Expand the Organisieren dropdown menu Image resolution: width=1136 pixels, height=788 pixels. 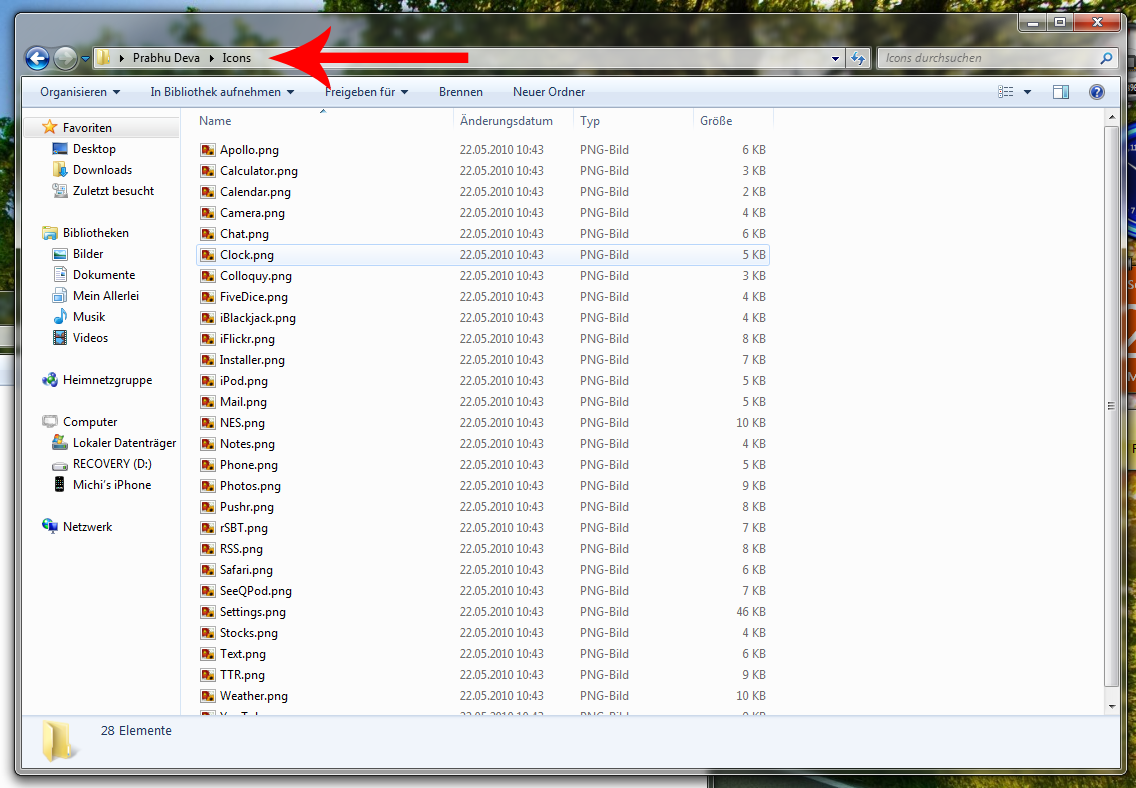[80, 92]
